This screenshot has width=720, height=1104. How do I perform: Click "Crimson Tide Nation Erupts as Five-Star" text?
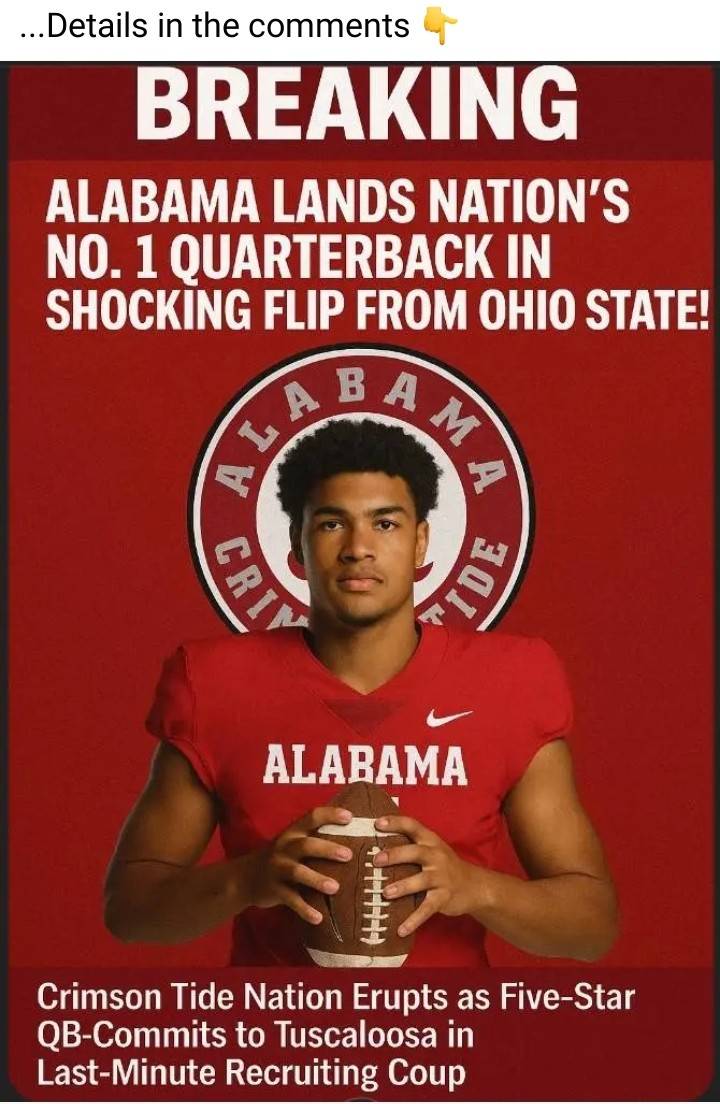pos(336,998)
